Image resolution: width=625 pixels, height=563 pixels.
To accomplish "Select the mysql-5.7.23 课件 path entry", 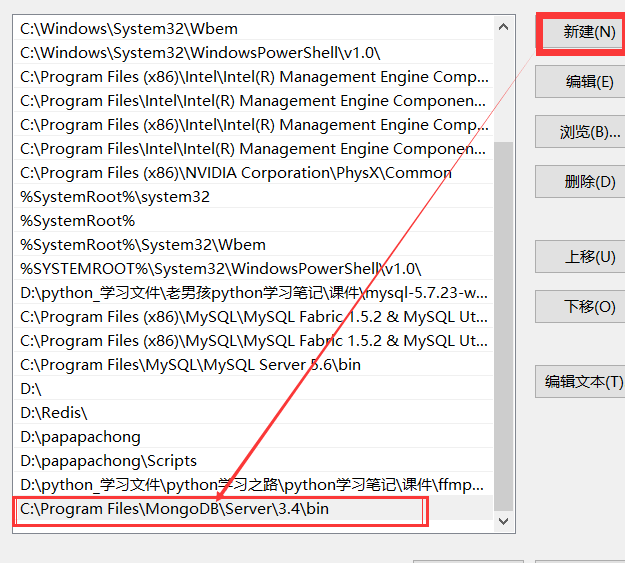I will [254, 293].
